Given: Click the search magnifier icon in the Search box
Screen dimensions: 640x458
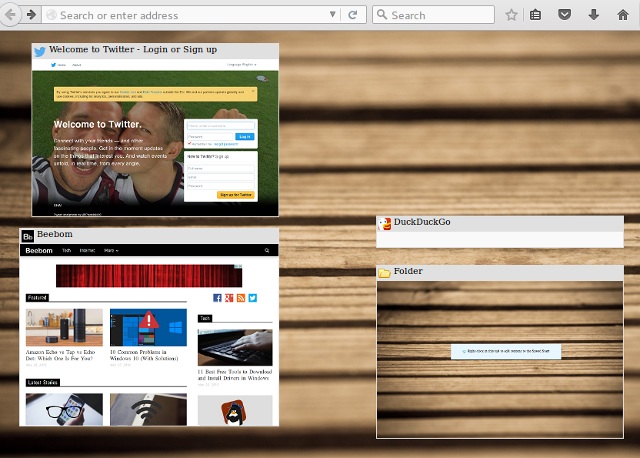Looking at the screenshot, I should [x=382, y=15].
